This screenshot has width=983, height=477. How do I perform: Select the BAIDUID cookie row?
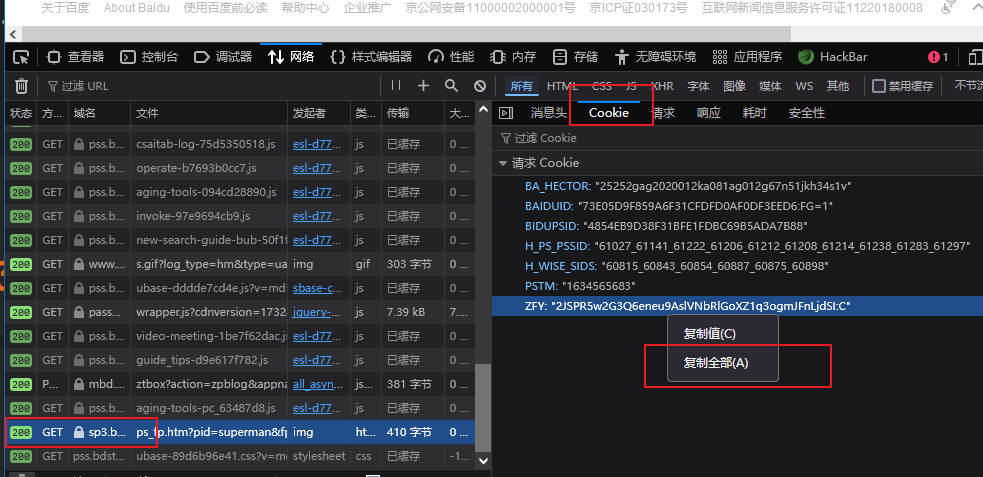737,206
